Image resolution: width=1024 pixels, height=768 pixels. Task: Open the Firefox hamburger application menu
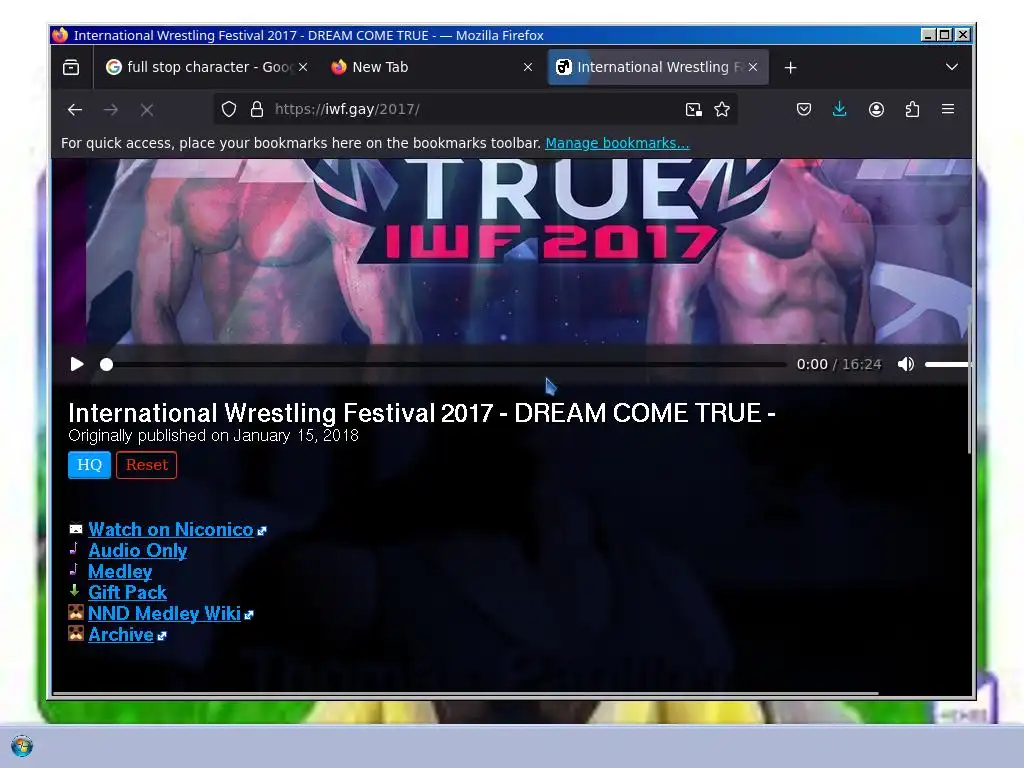tap(948, 109)
